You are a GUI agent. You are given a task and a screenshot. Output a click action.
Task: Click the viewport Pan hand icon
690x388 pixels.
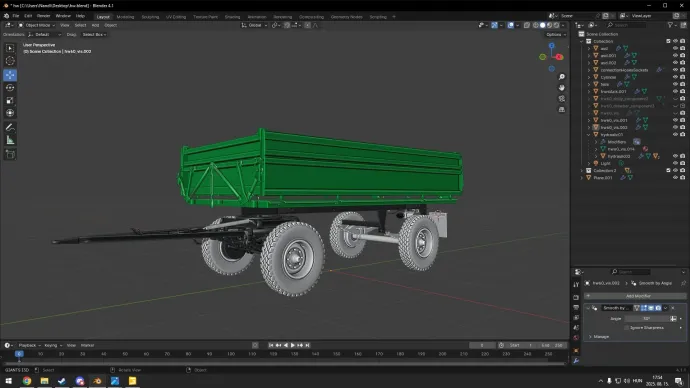[x=562, y=88]
